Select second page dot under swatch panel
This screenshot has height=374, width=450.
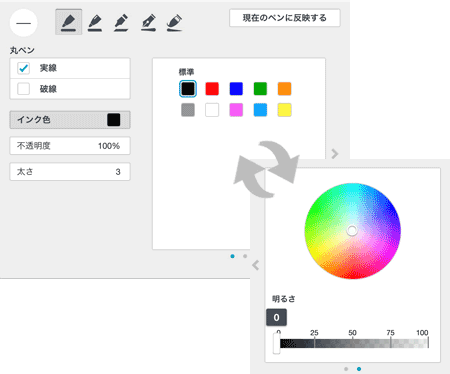[x=245, y=256]
